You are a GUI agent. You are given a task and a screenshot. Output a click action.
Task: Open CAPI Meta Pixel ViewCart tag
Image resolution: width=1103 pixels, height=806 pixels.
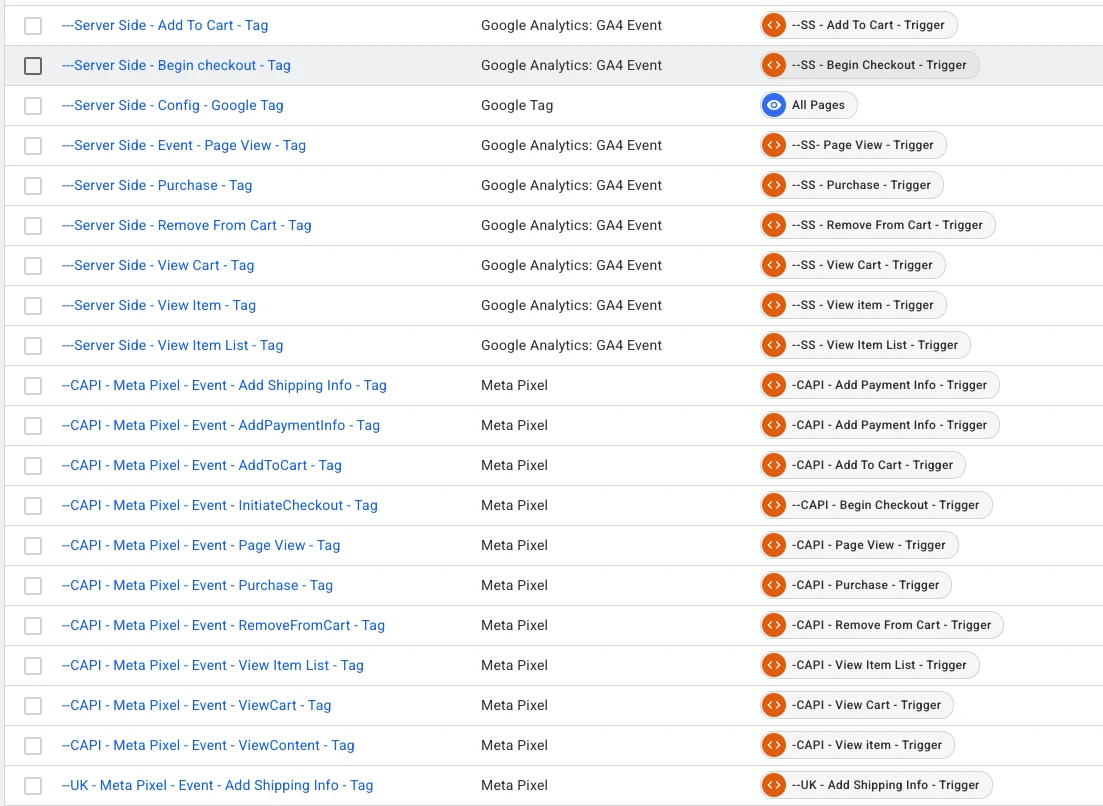pyautogui.click(x=196, y=705)
